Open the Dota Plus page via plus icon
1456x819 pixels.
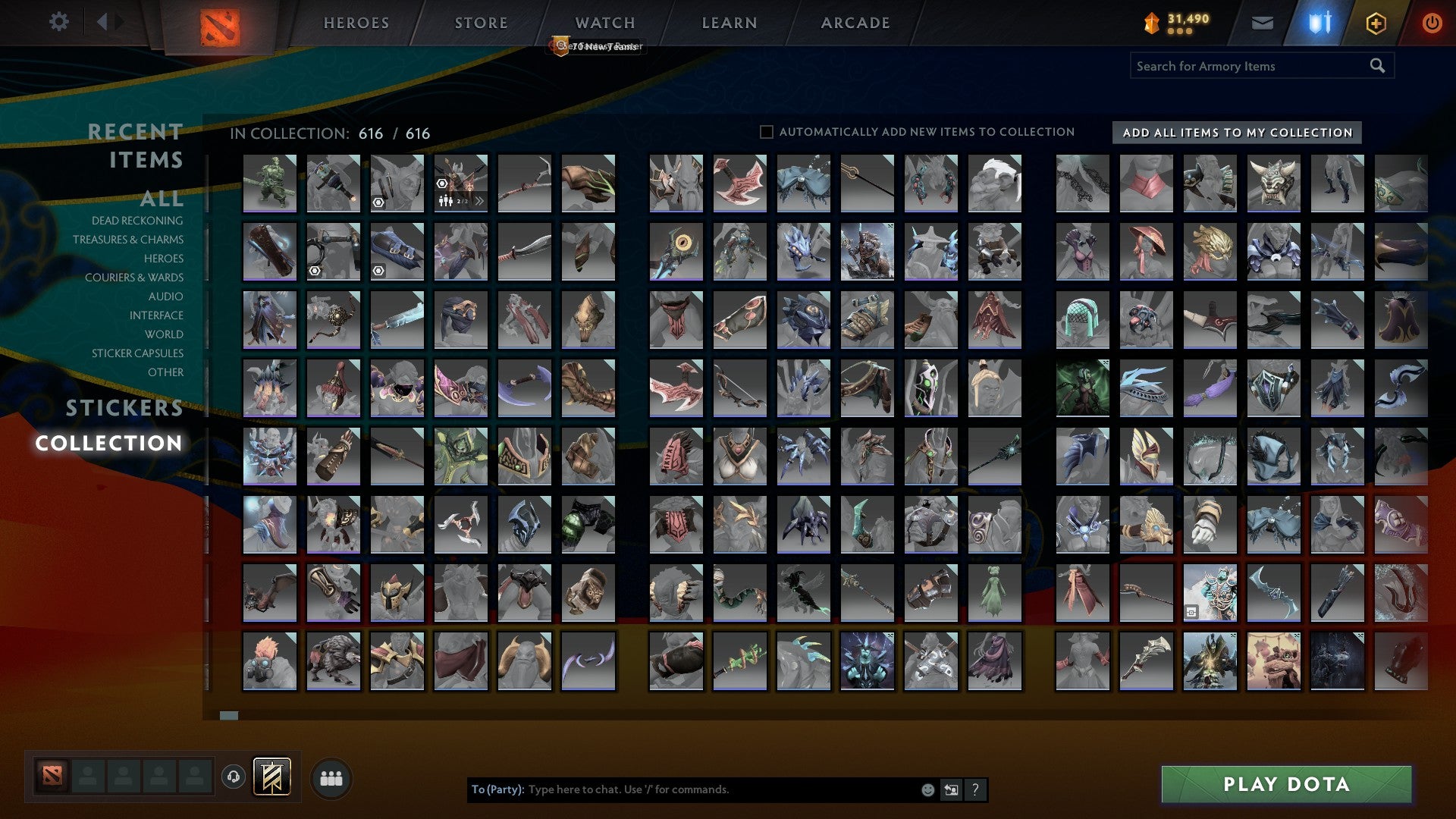[1376, 23]
